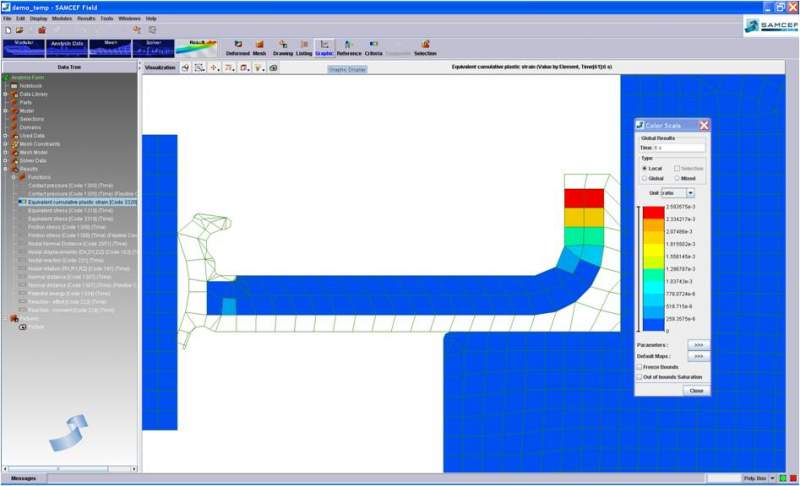This screenshot has height=486, width=800.
Task: Expand the Used Data tree node
Action: point(6,136)
